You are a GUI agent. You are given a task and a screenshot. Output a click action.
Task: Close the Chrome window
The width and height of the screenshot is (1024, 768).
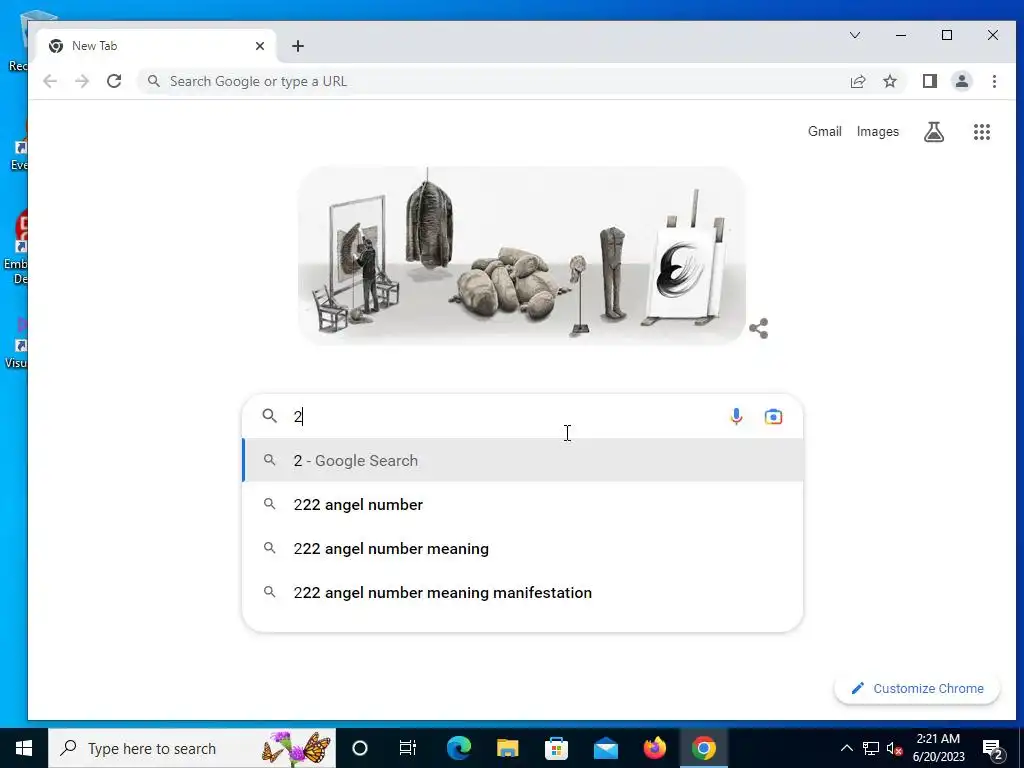[x=993, y=35]
